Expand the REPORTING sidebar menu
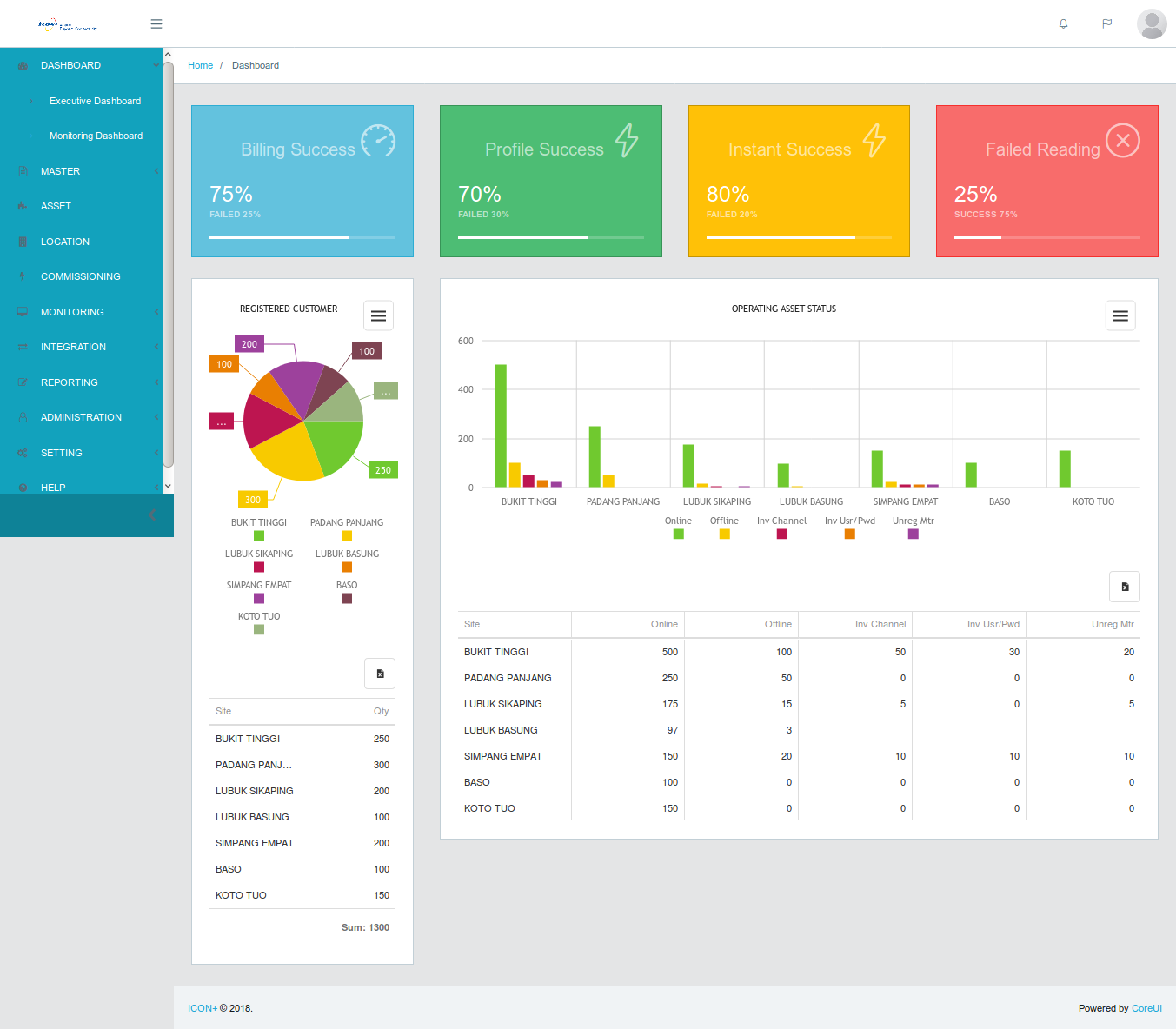The image size is (1176, 1029). point(70,382)
